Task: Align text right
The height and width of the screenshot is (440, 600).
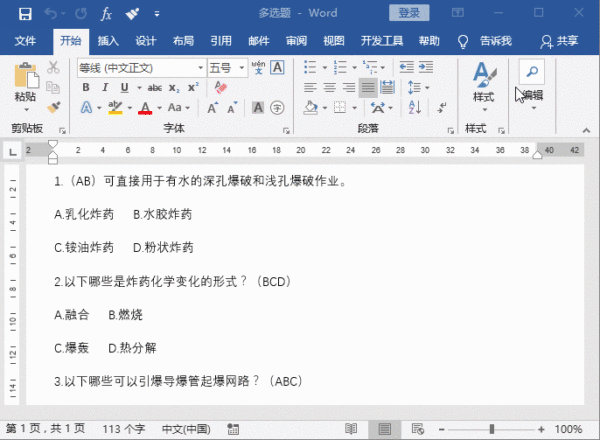Action: coord(349,88)
